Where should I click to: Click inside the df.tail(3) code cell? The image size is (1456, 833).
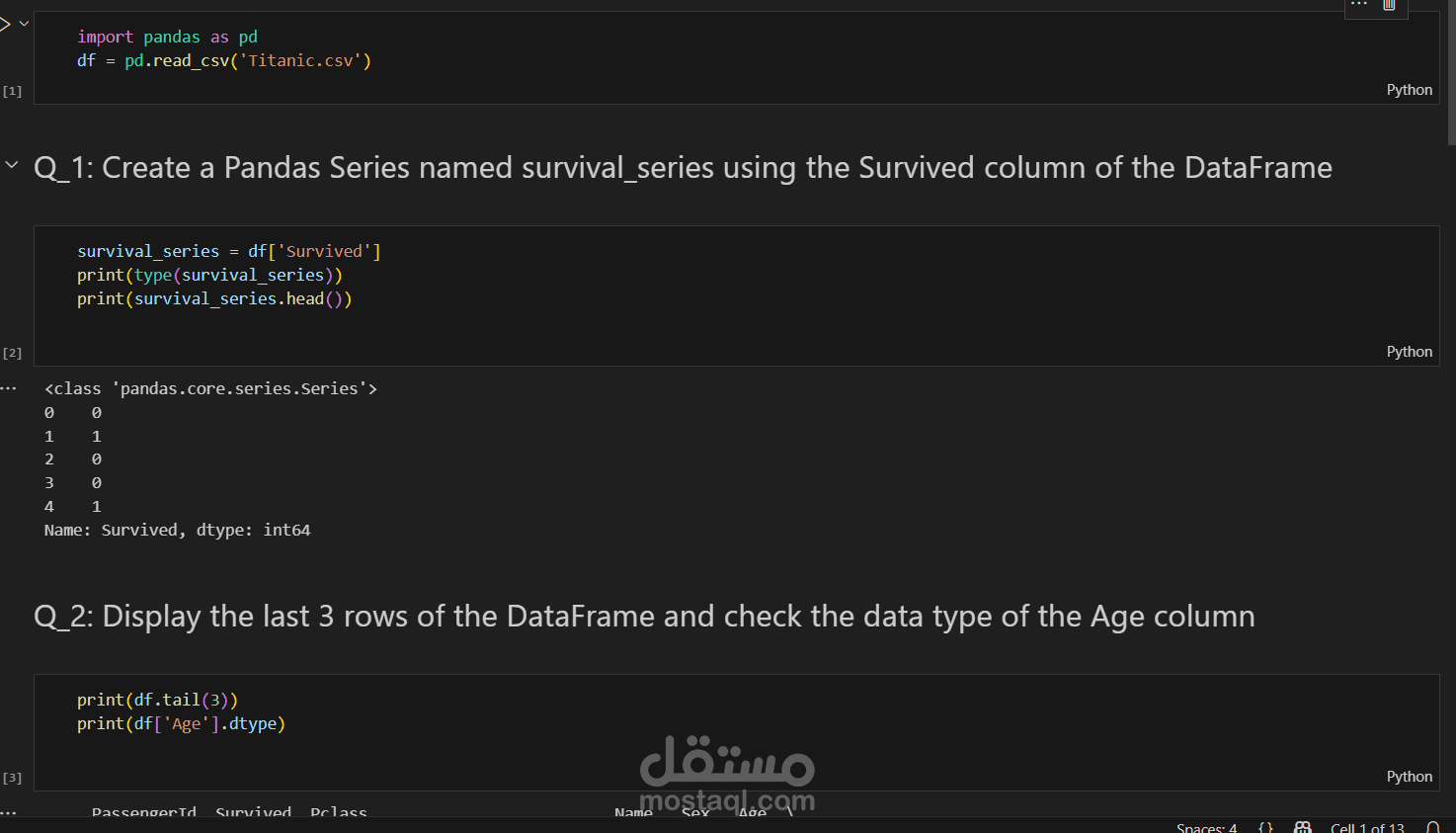coord(736,732)
